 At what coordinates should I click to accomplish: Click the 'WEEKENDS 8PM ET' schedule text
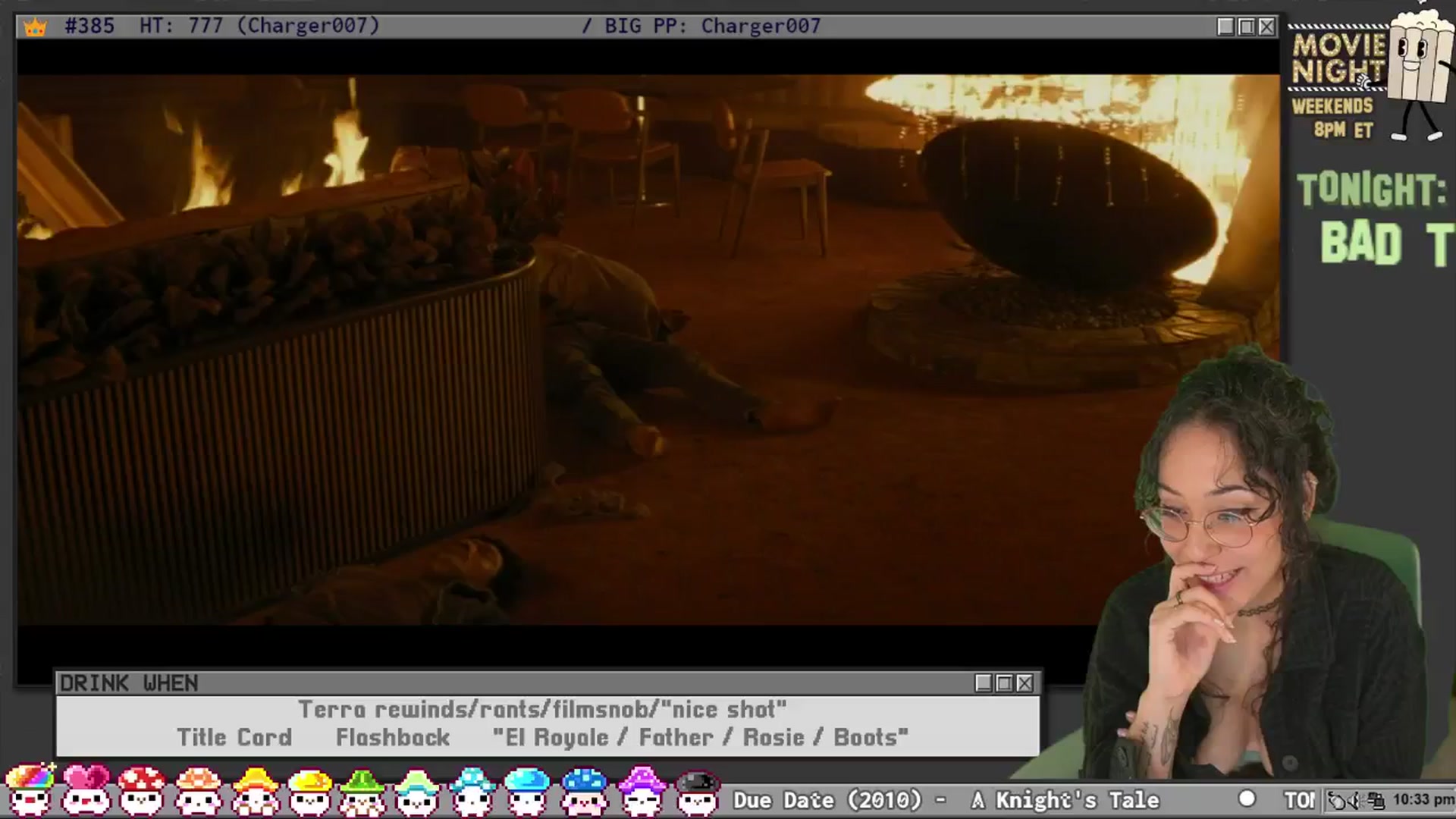[1334, 118]
